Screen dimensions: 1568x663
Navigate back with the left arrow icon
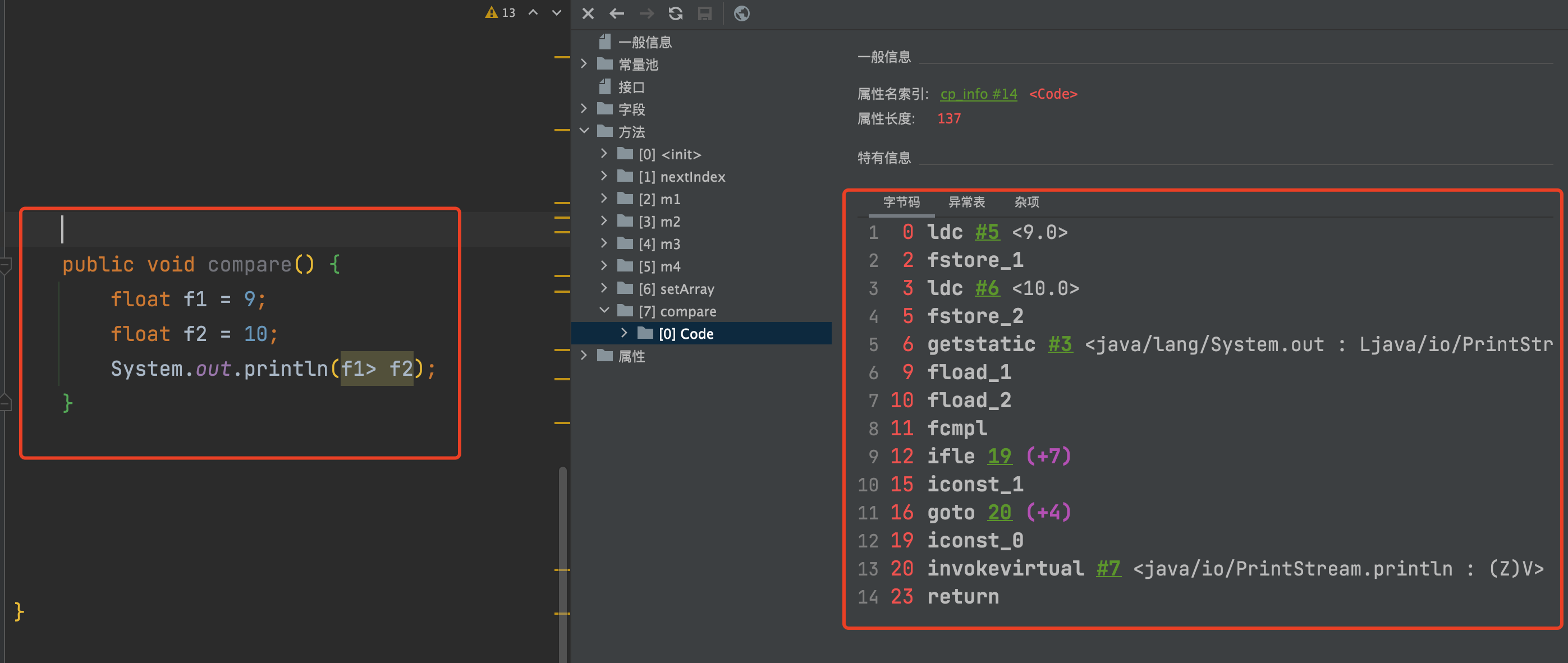pyautogui.click(x=617, y=13)
